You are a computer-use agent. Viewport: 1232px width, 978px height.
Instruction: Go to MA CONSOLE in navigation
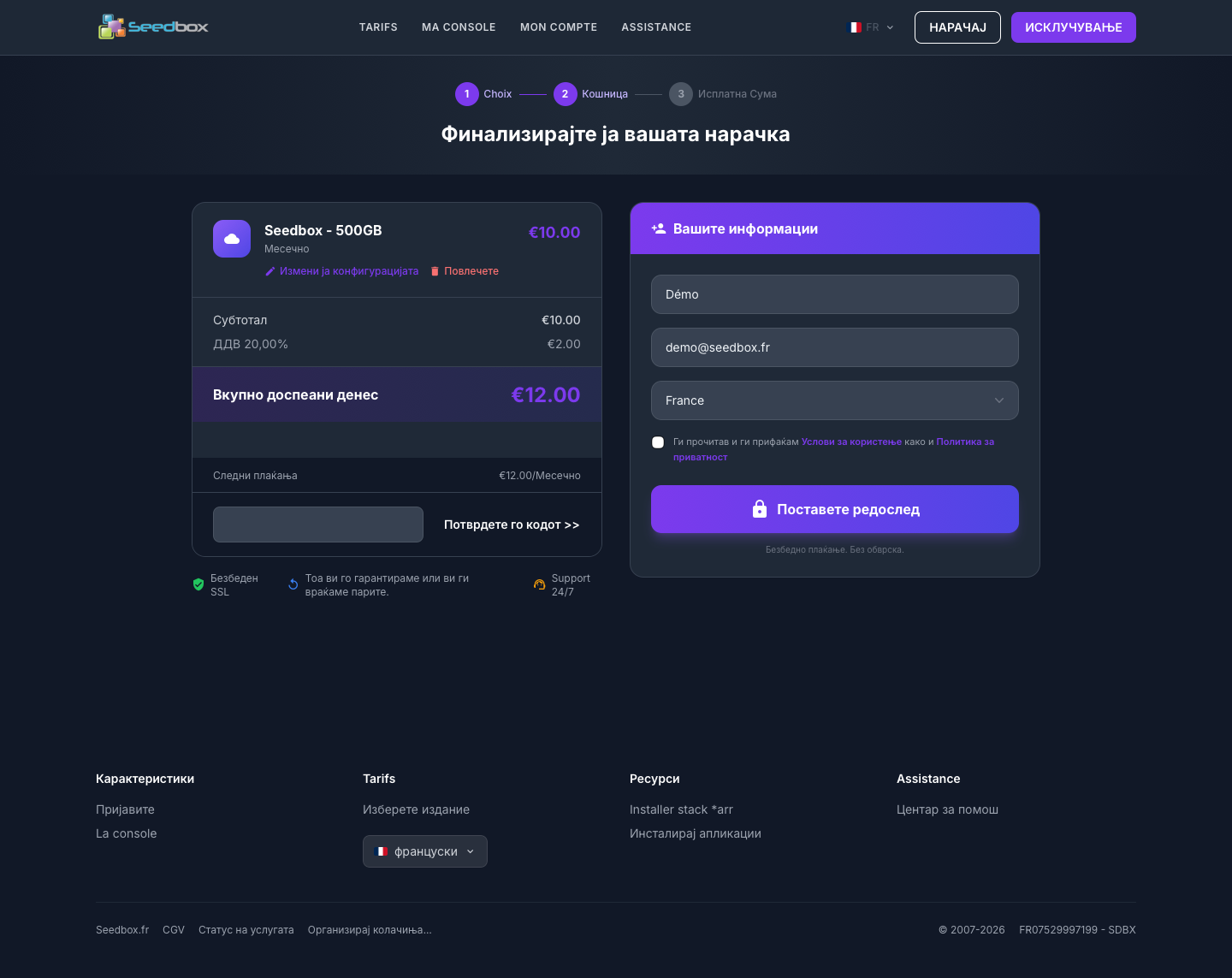[x=459, y=27]
